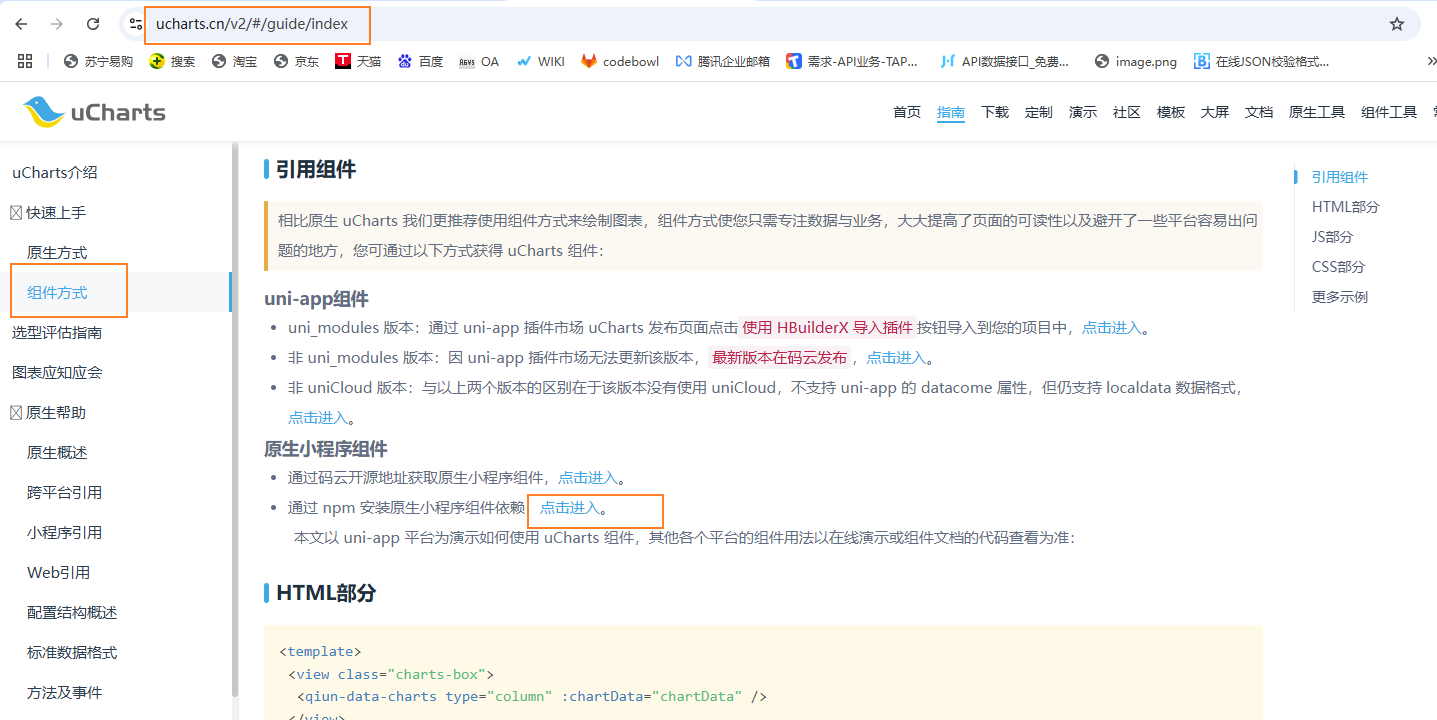The height and width of the screenshot is (720, 1437).
Task: Click the uCharts bird logo
Action: 40,110
